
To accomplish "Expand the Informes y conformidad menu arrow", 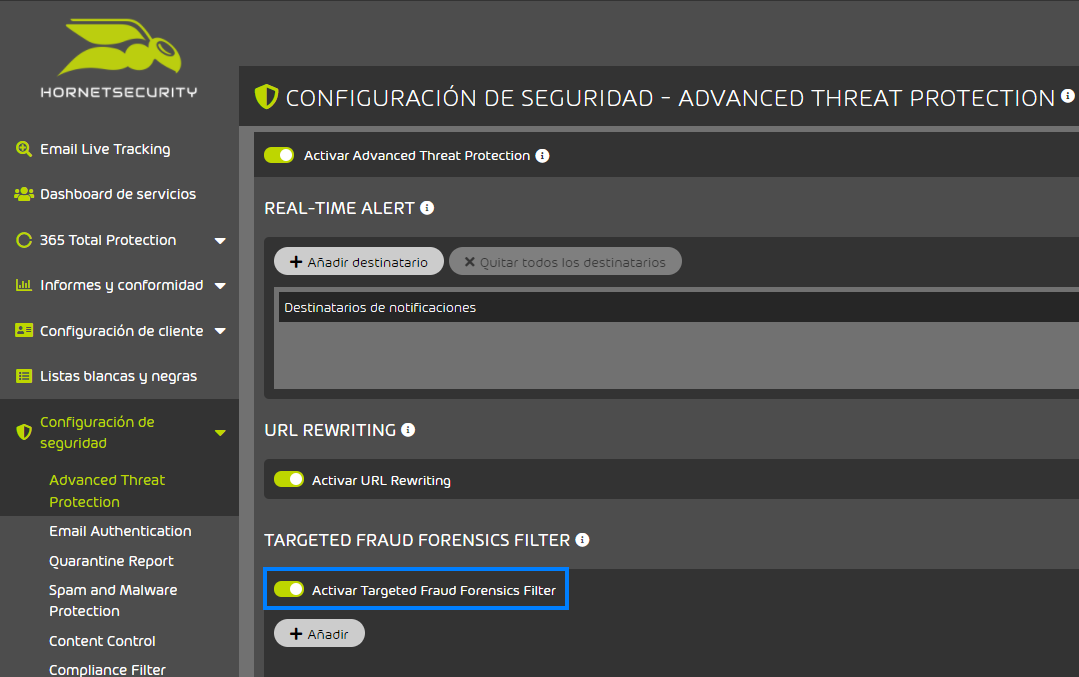I will (220, 286).
